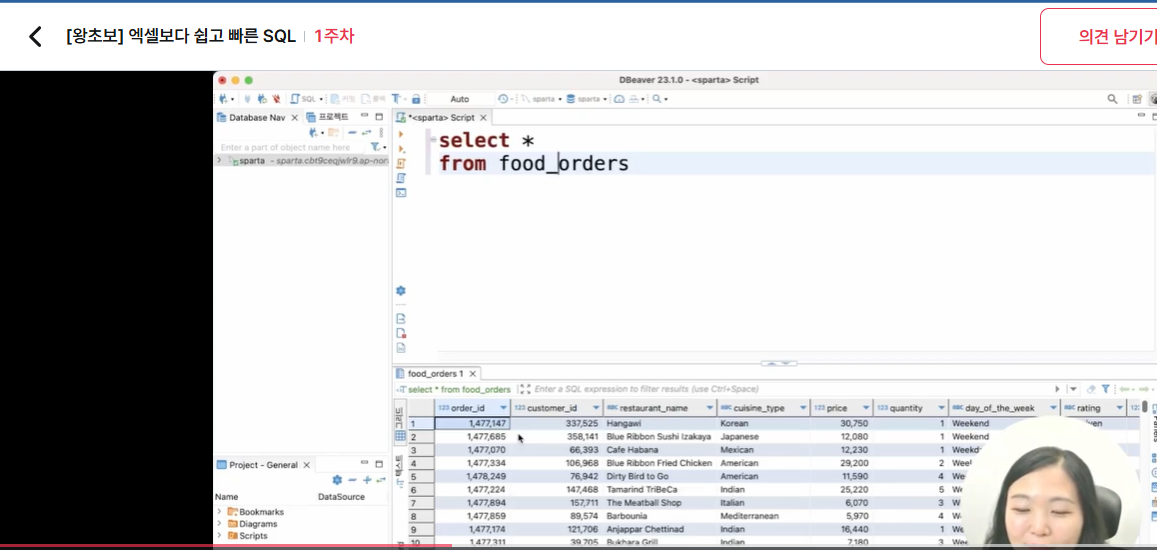Image resolution: width=1157 pixels, height=550 pixels.
Task: Close the Database Nav tab
Action: click(295, 117)
